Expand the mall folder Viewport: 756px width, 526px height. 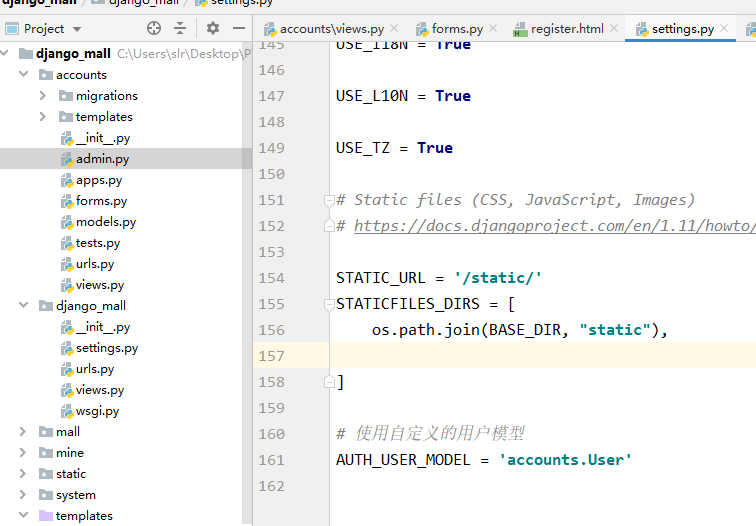pos(23,432)
